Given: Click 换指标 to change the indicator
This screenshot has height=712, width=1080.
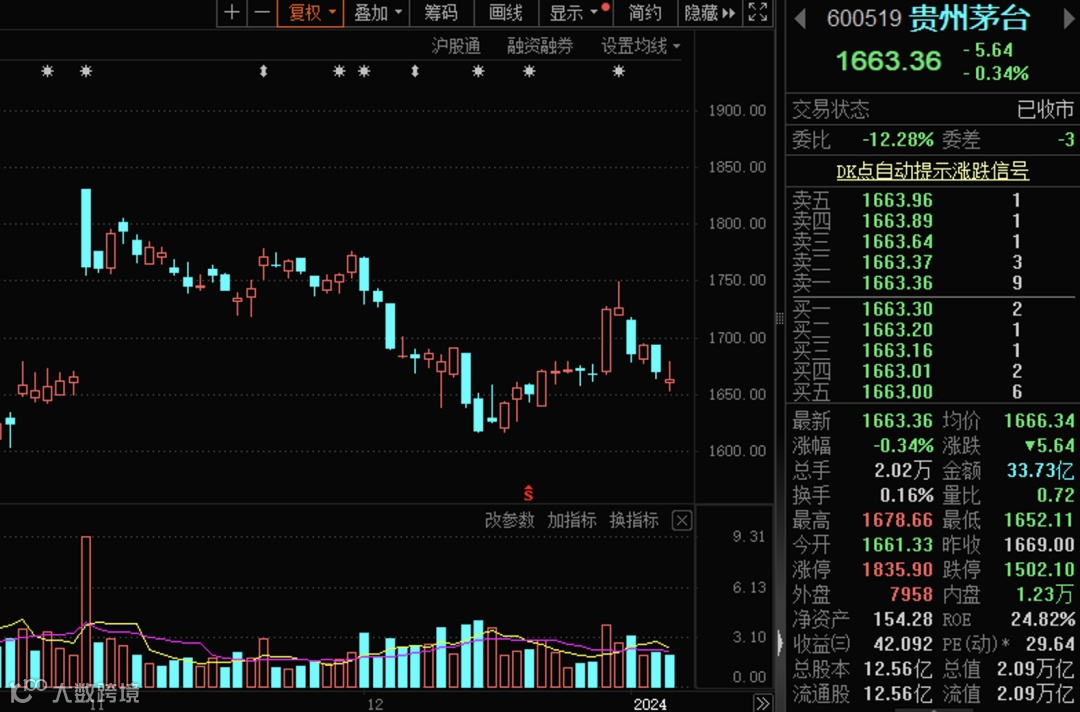Looking at the screenshot, I should [x=634, y=520].
